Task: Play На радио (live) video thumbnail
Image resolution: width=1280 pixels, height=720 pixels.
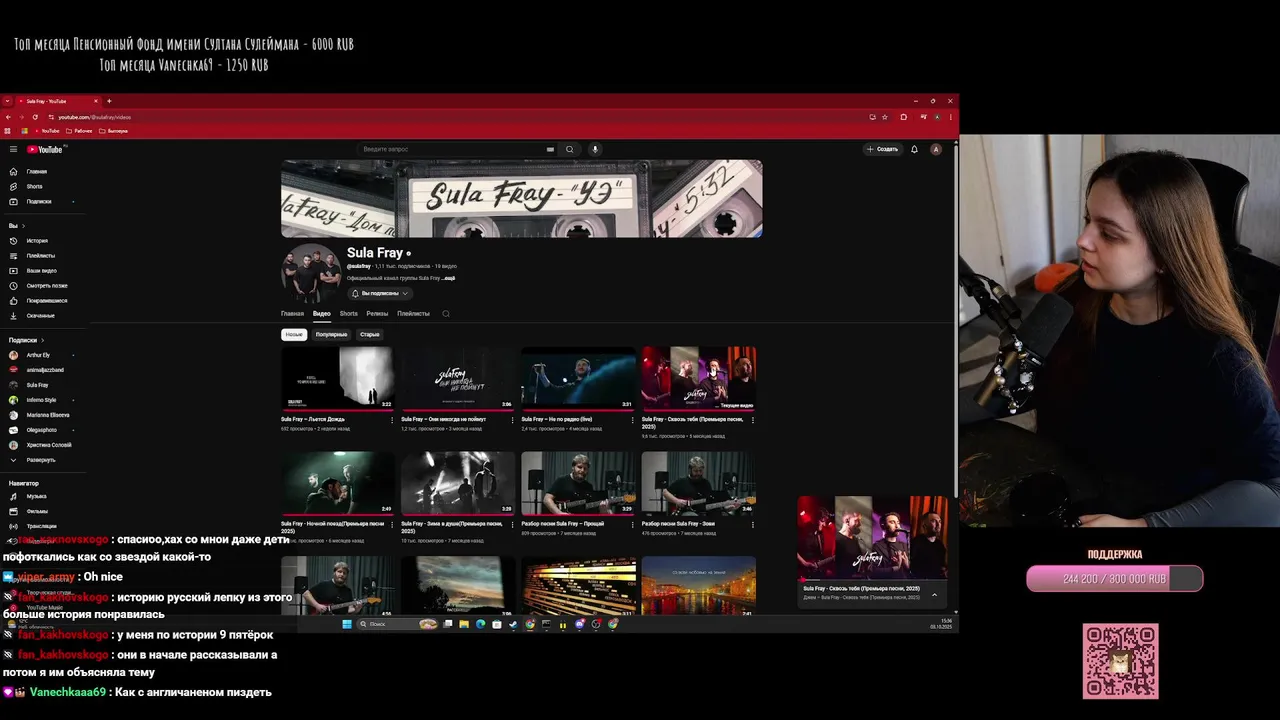Action: pyautogui.click(x=577, y=378)
